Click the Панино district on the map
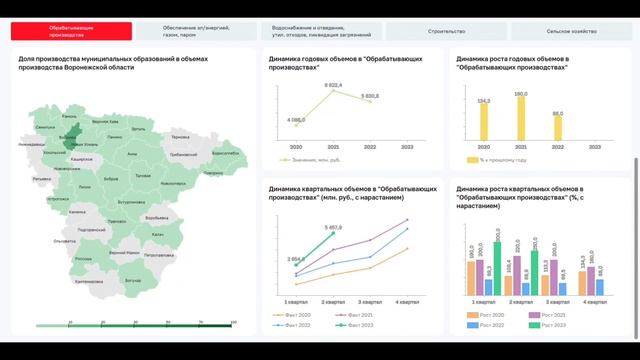640x360 pixels. (115, 137)
